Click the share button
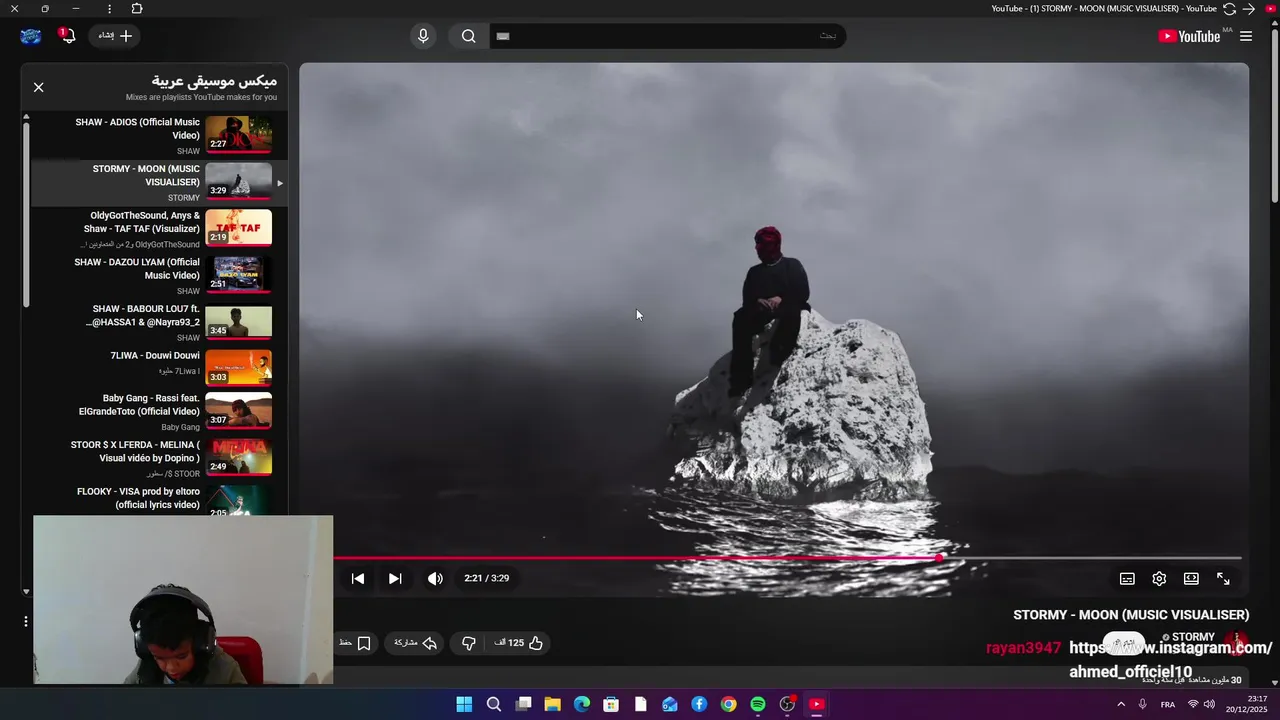This screenshot has width=1280, height=720. 416,643
